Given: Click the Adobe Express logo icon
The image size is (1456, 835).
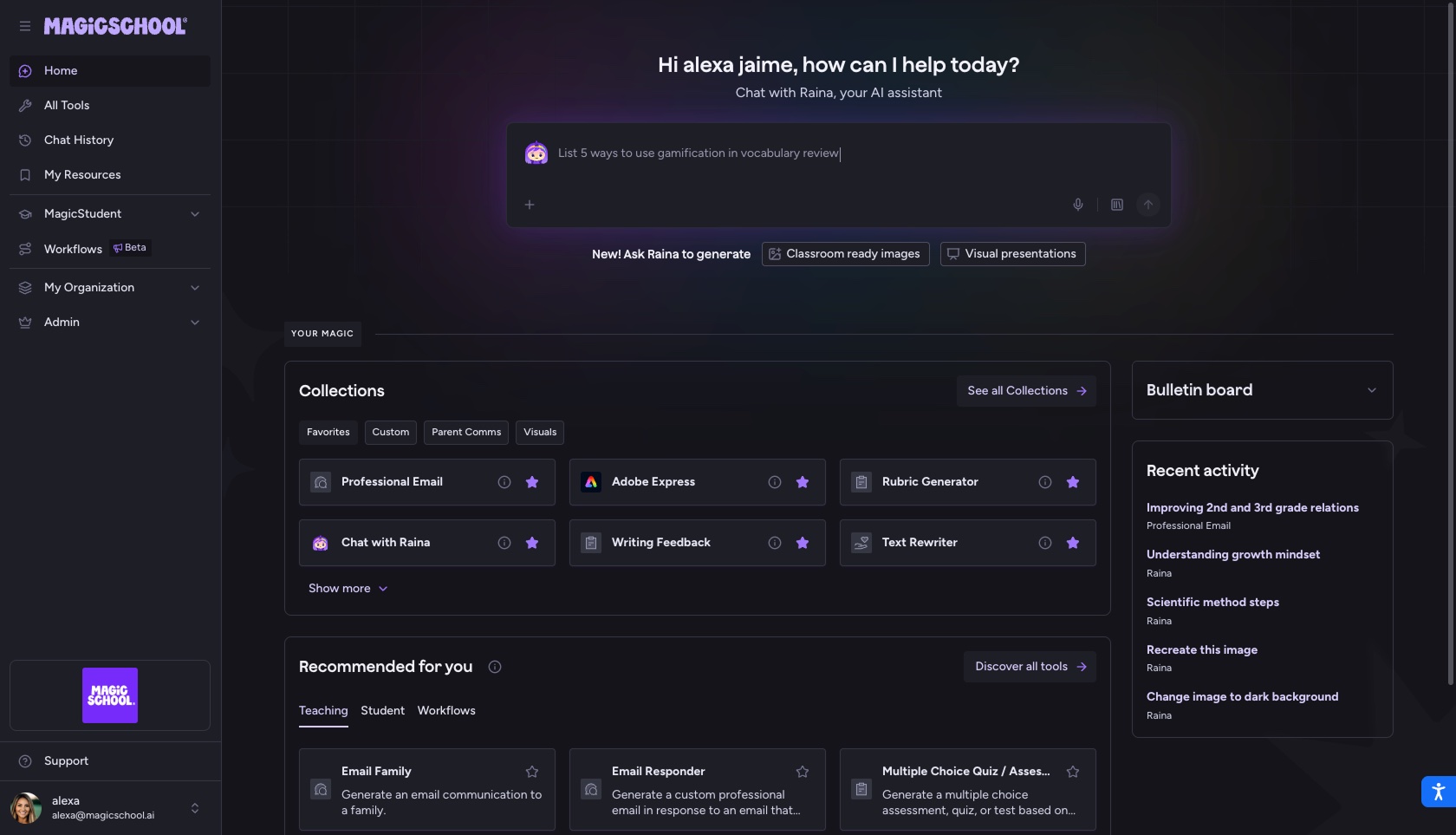Looking at the screenshot, I should [x=591, y=482].
